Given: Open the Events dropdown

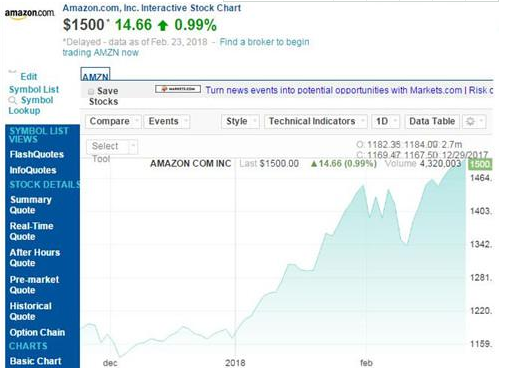Looking at the screenshot, I should (167, 121).
